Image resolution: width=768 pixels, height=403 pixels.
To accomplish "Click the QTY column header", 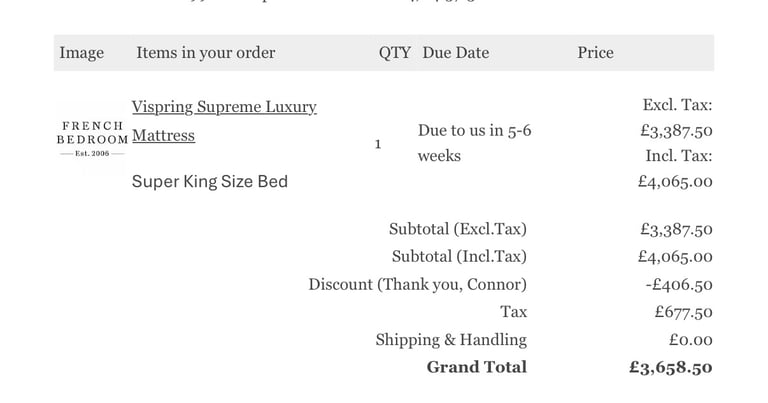I will (394, 52).
